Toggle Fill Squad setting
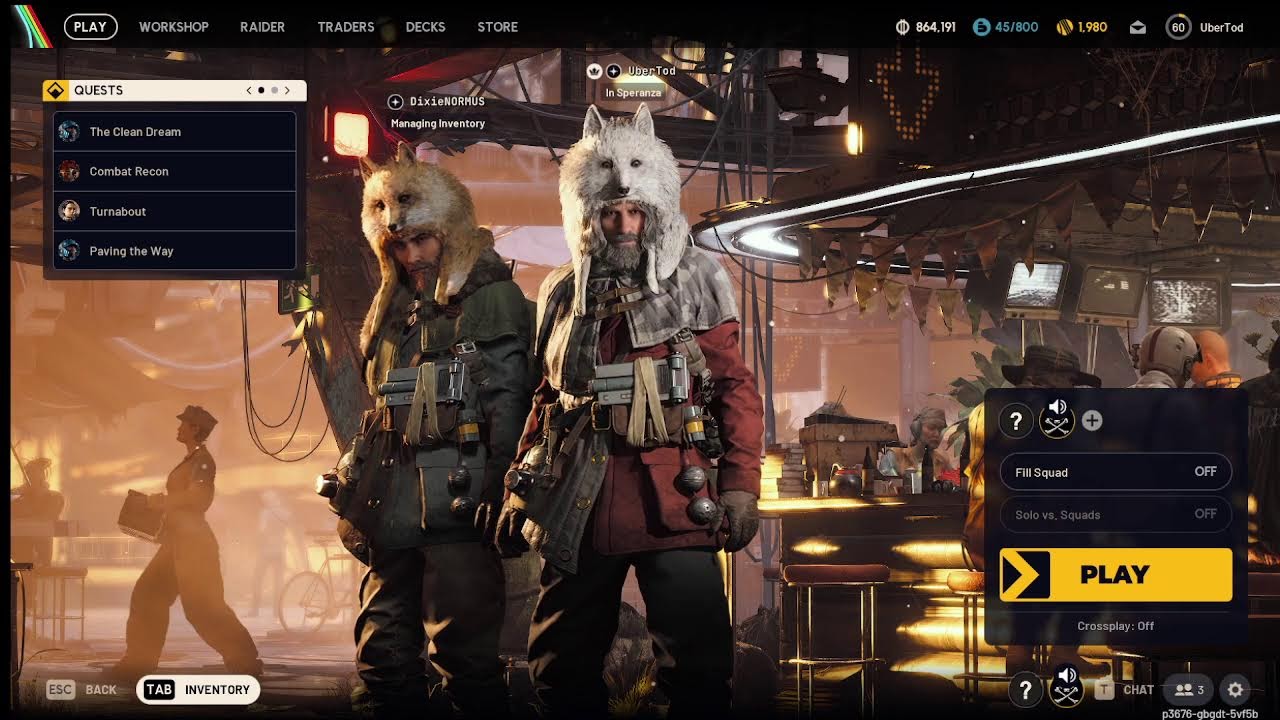This screenshot has width=1280, height=720. 1116,472
